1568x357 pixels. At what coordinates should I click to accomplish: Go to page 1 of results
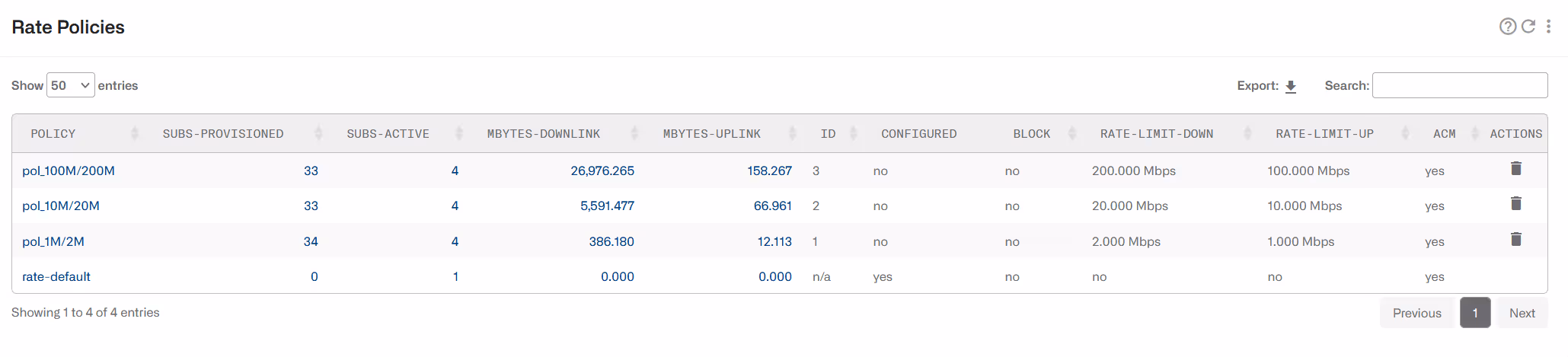pyautogui.click(x=1475, y=313)
